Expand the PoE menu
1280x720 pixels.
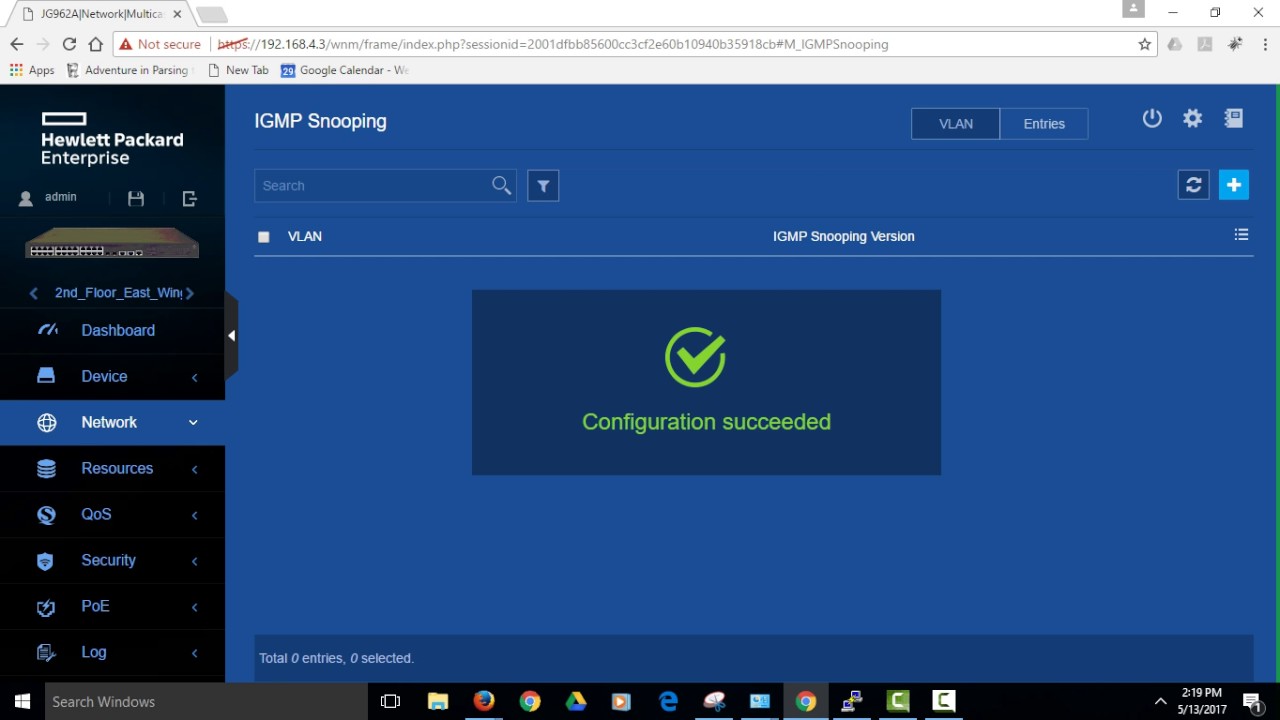[x=112, y=606]
